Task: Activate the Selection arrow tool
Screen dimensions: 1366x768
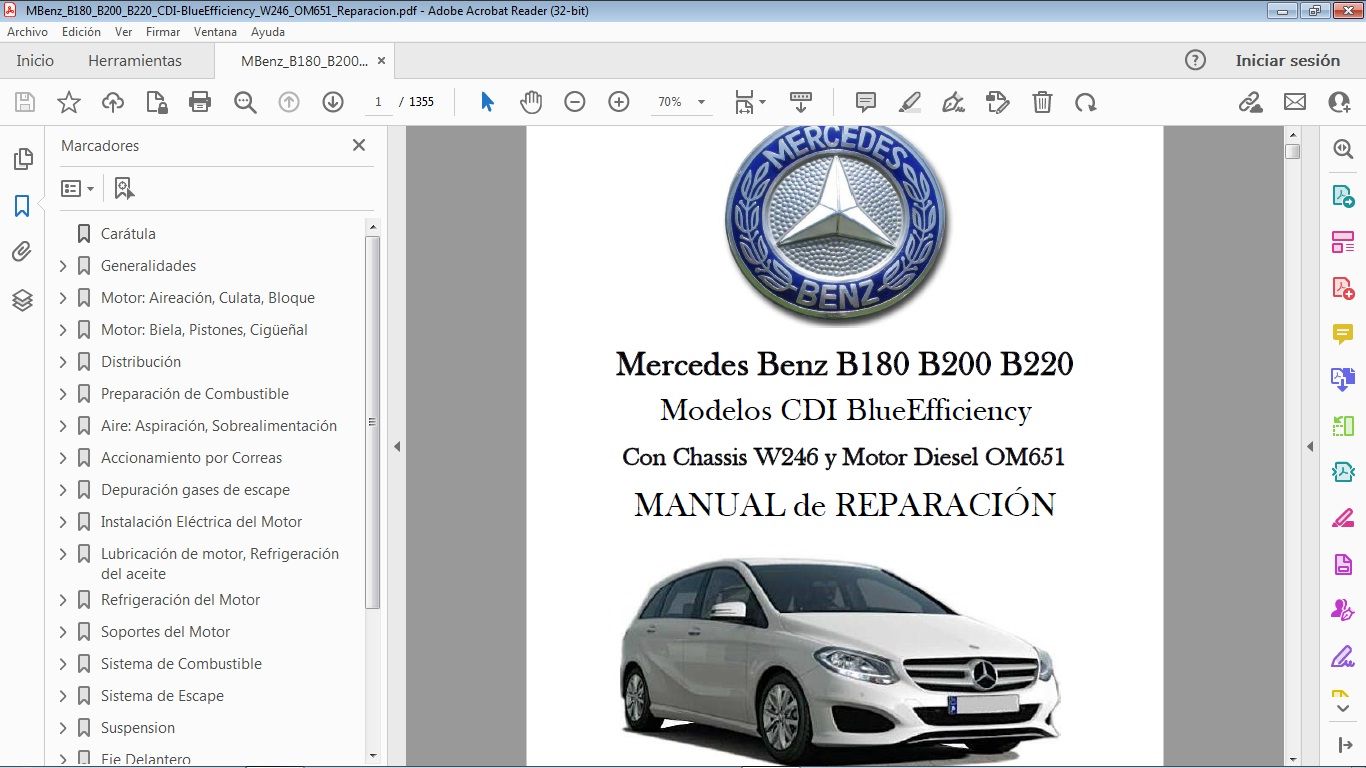Action: tap(489, 101)
